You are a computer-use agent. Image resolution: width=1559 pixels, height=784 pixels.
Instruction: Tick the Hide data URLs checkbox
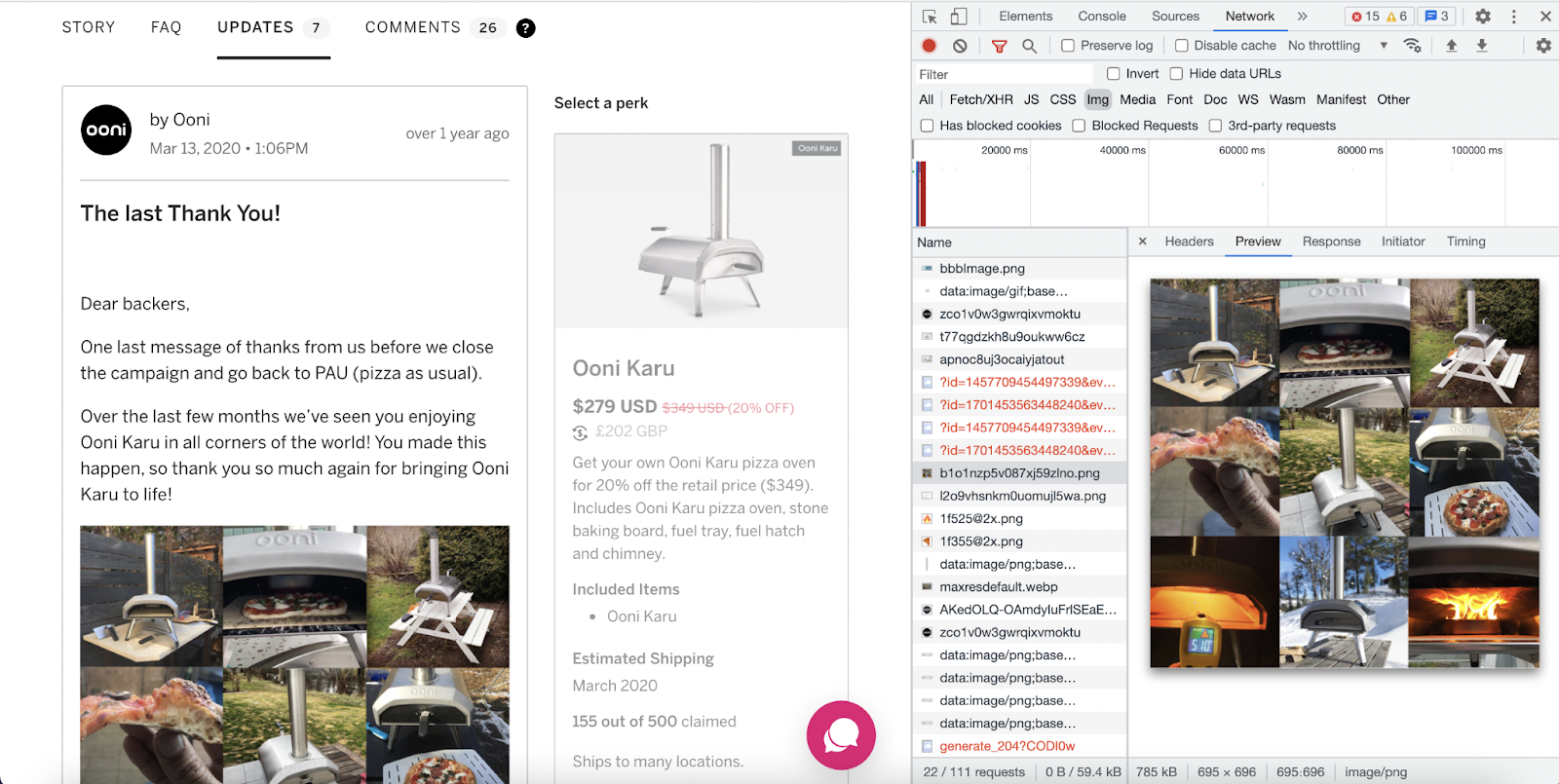point(1177,74)
